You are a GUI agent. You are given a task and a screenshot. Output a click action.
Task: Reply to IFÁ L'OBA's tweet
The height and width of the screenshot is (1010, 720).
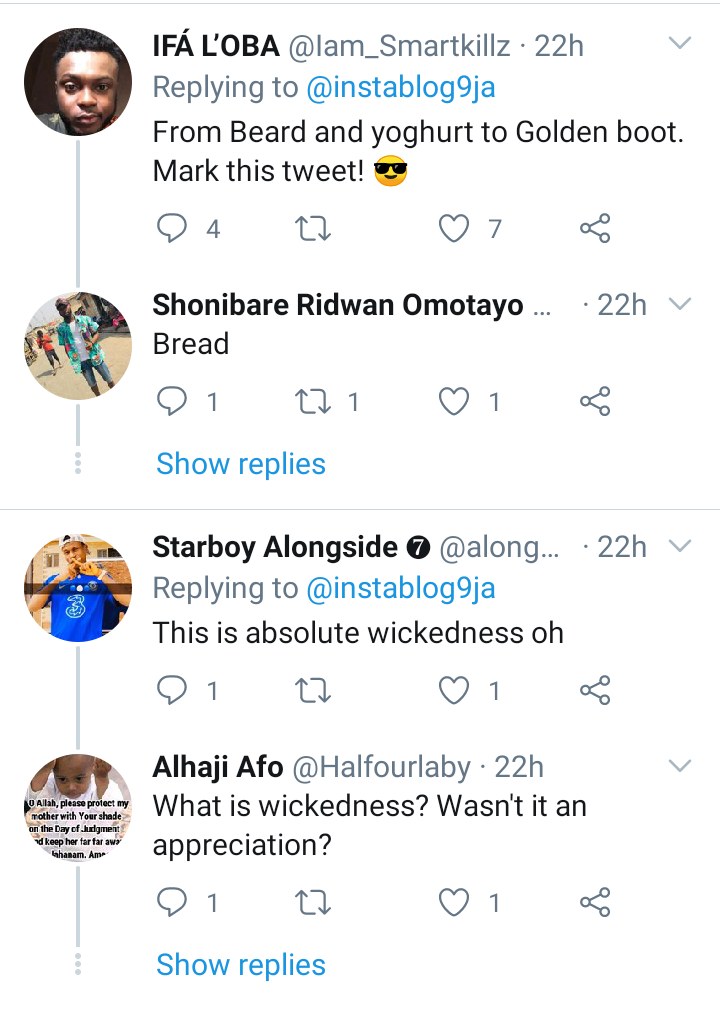click(174, 229)
